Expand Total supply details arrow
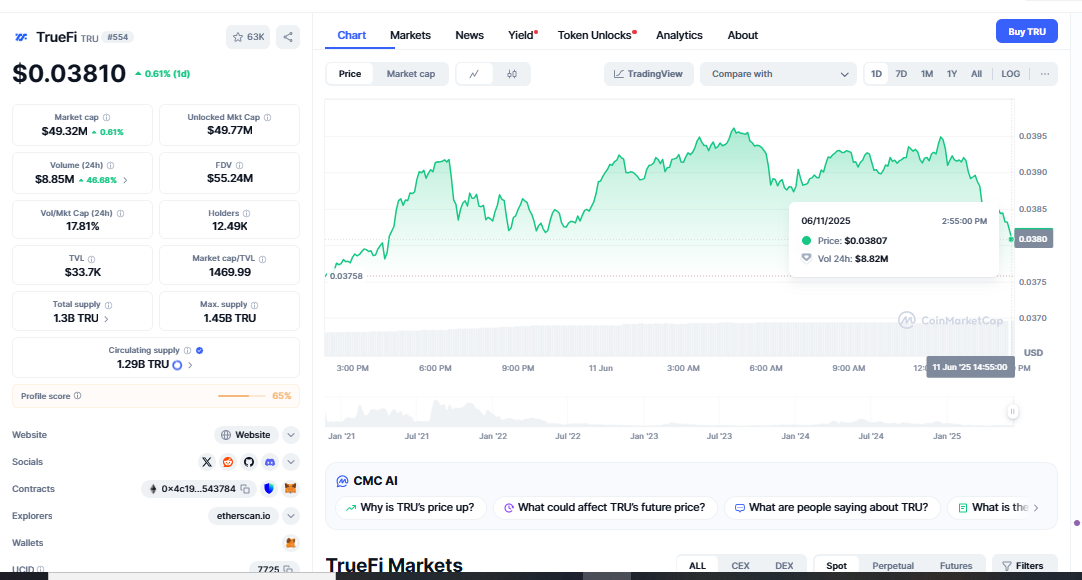1082x580 pixels. (x=106, y=319)
